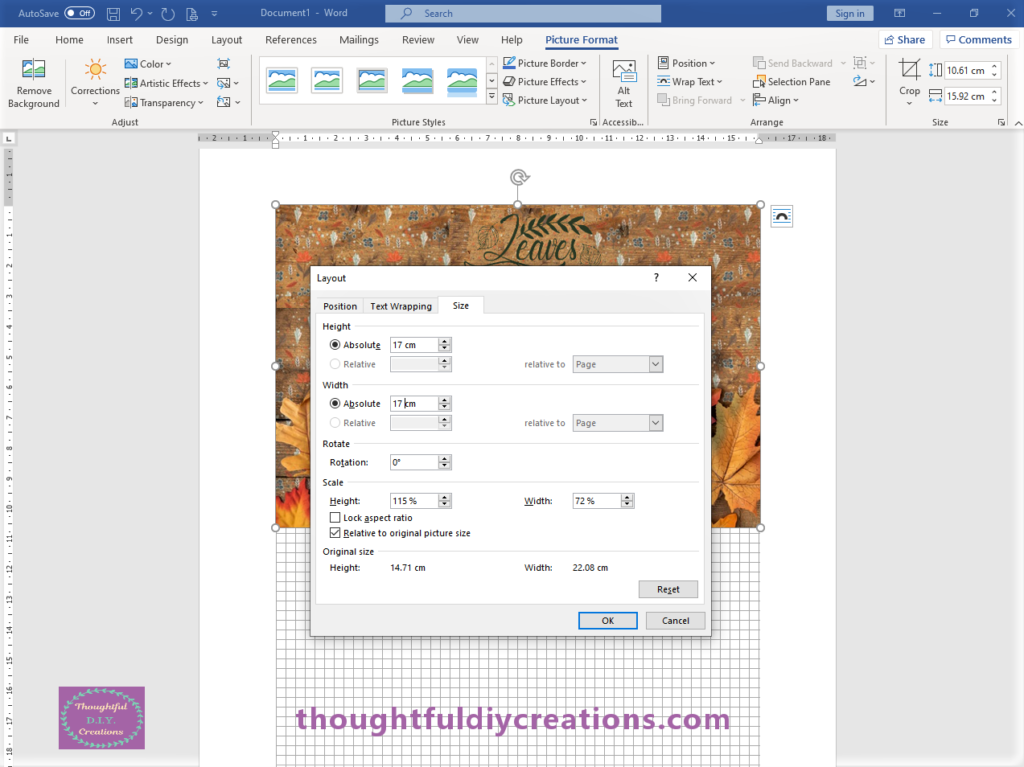Click OK to confirm layout size
Viewport: 1024px width, 767px height.
607,620
